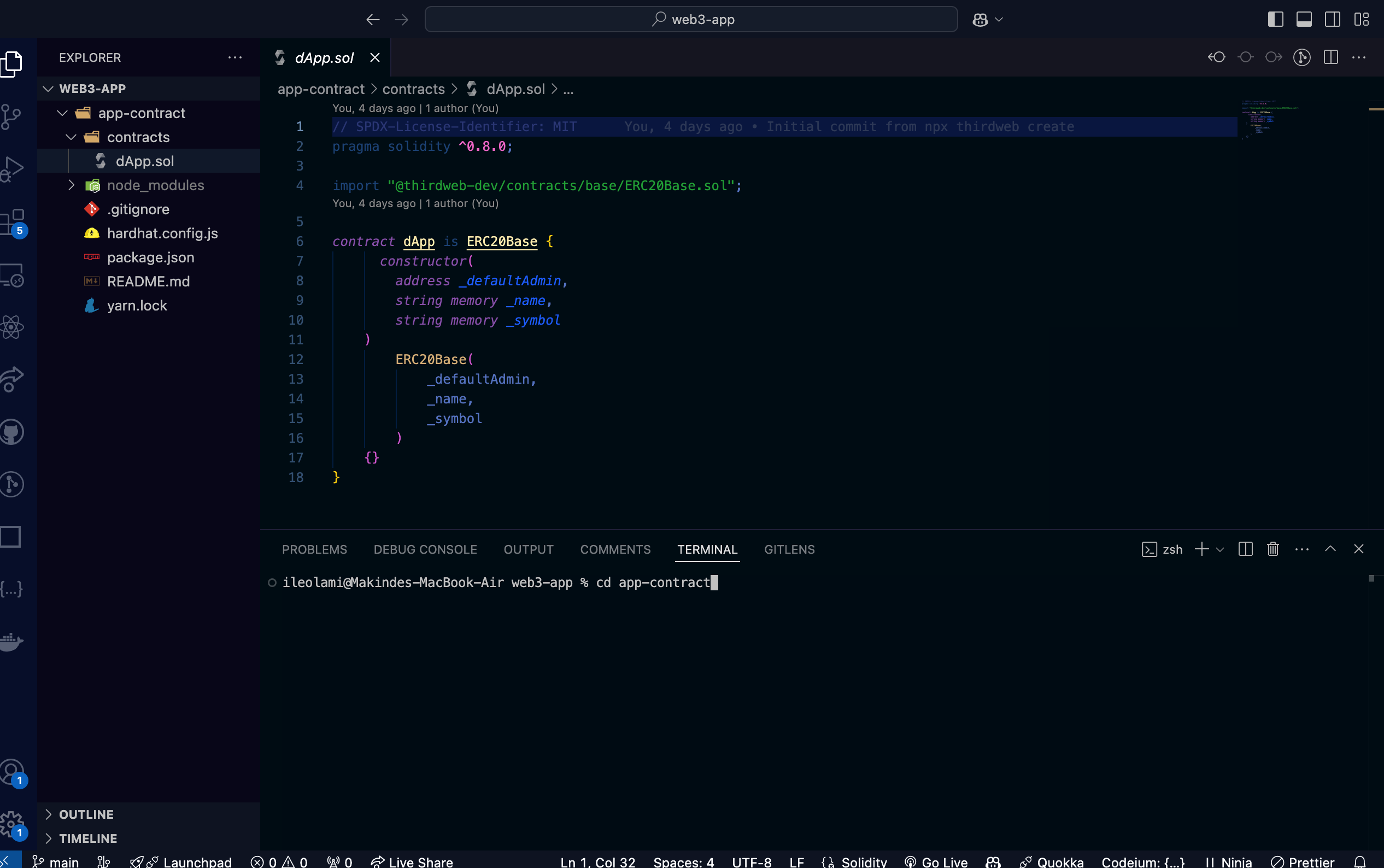This screenshot has height=868, width=1384.
Task: Click the main branch in status bar
Action: click(x=56, y=861)
